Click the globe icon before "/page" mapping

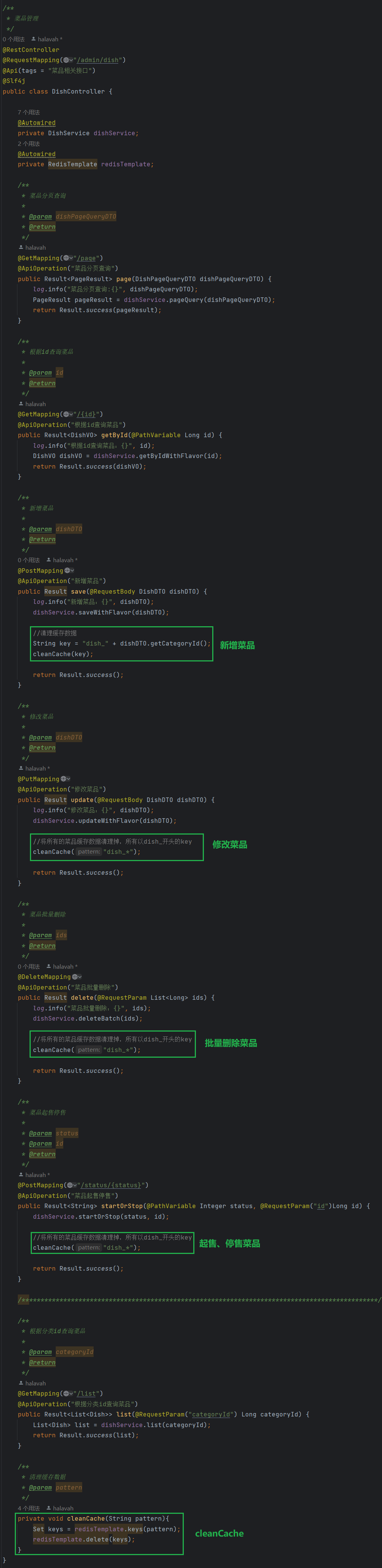click(x=66, y=258)
